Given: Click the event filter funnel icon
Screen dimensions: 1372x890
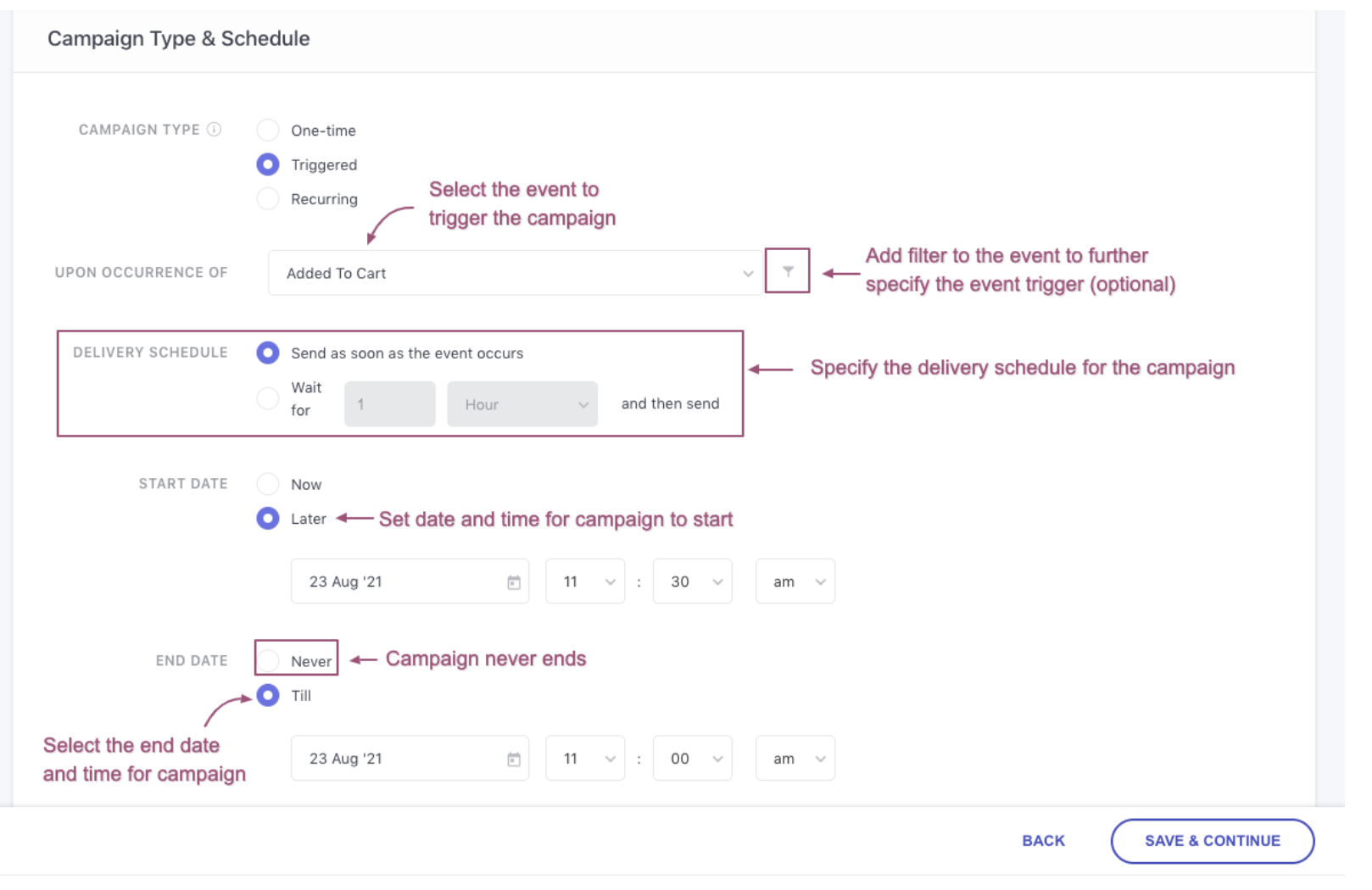Looking at the screenshot, I should [x=788, y=271].
